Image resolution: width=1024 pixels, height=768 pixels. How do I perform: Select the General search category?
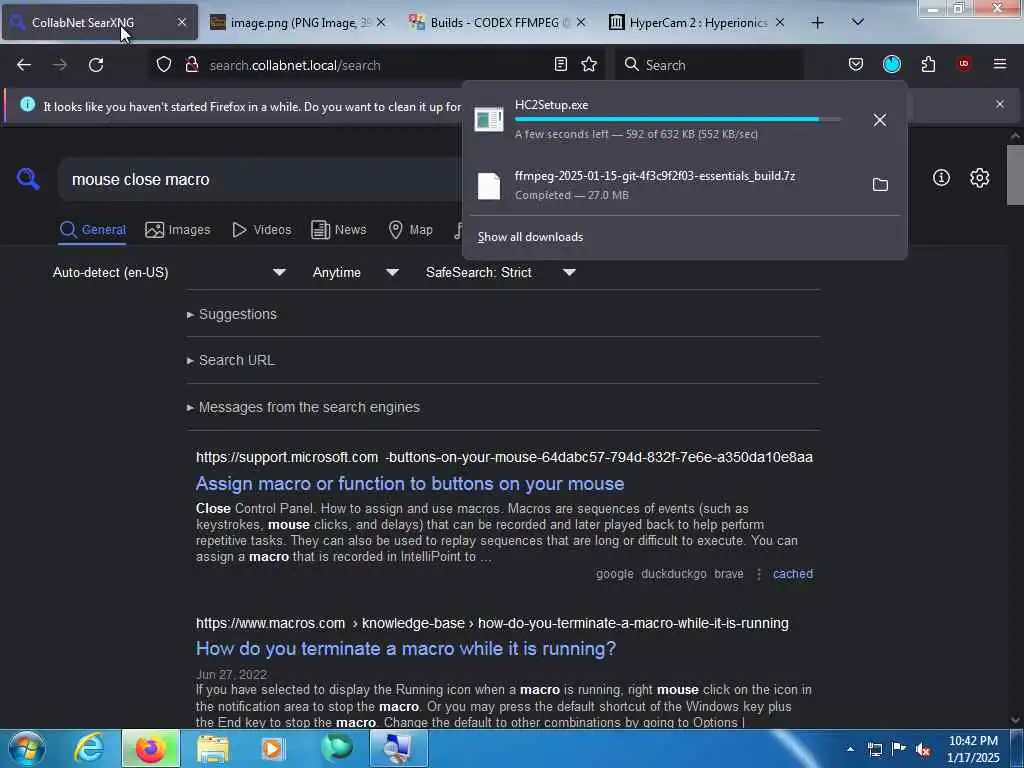[x=93, y=230]
